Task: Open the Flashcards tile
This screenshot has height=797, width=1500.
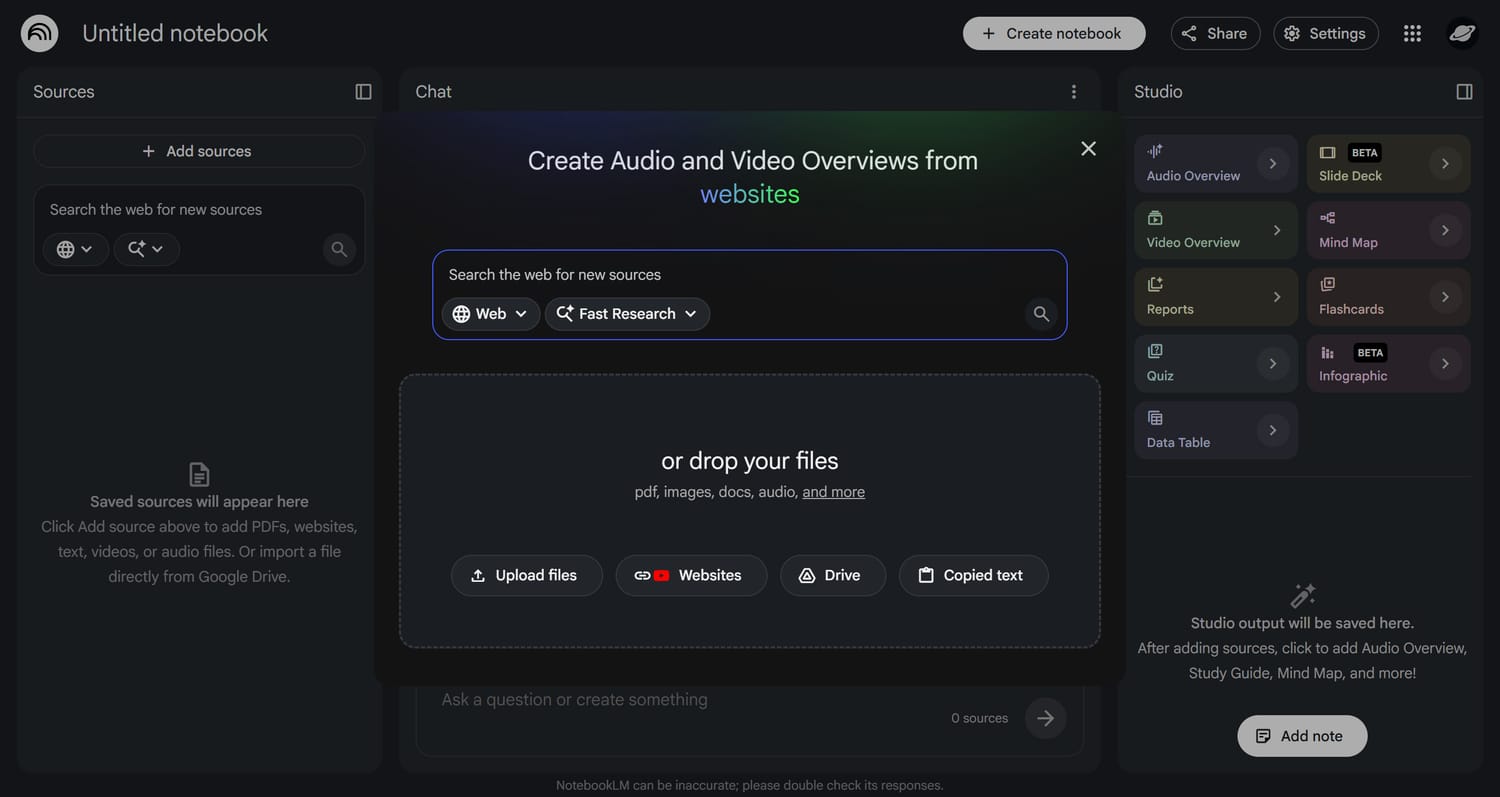Action: 1388,297
